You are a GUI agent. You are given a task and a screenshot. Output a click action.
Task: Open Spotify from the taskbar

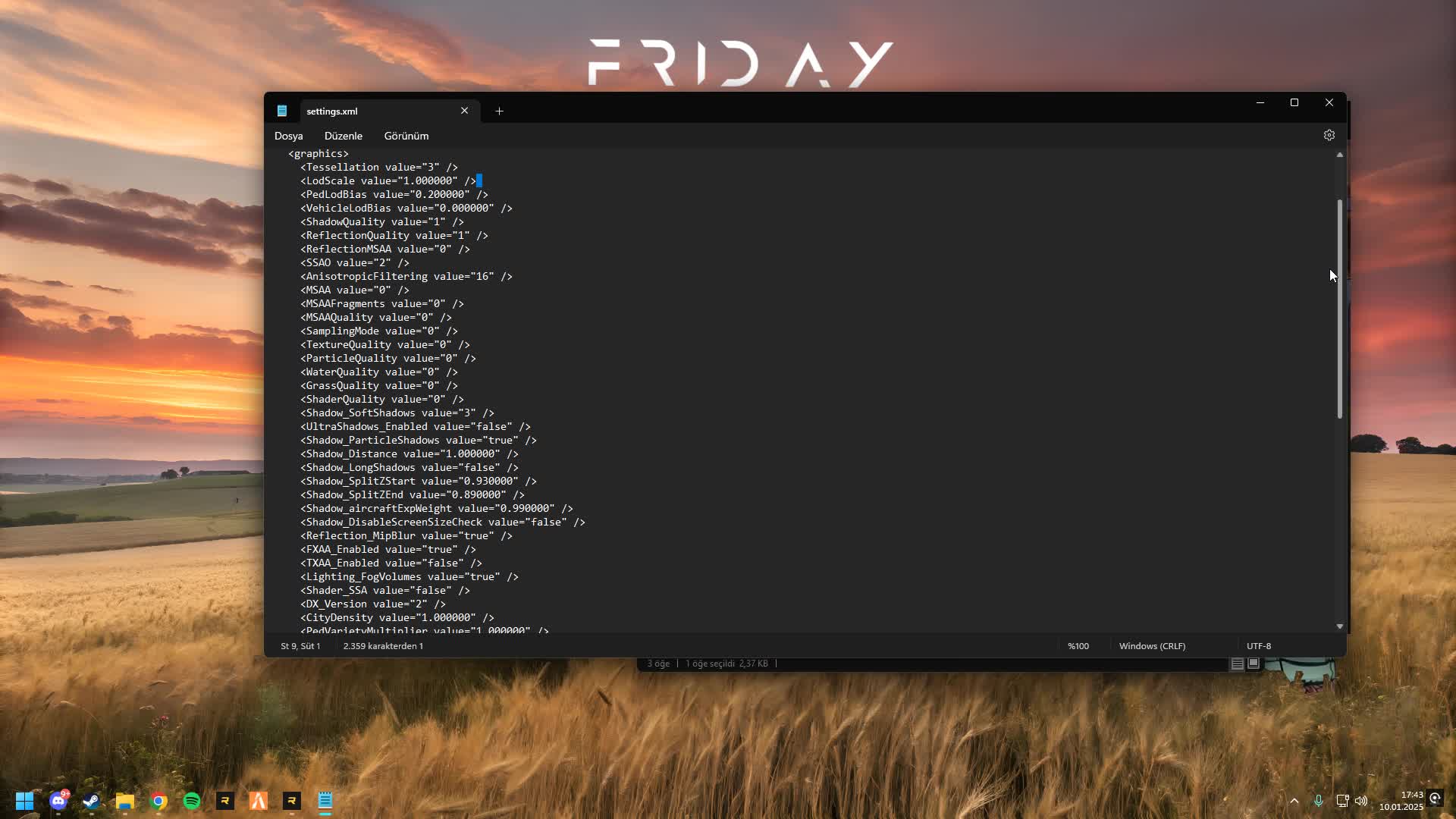192,801
